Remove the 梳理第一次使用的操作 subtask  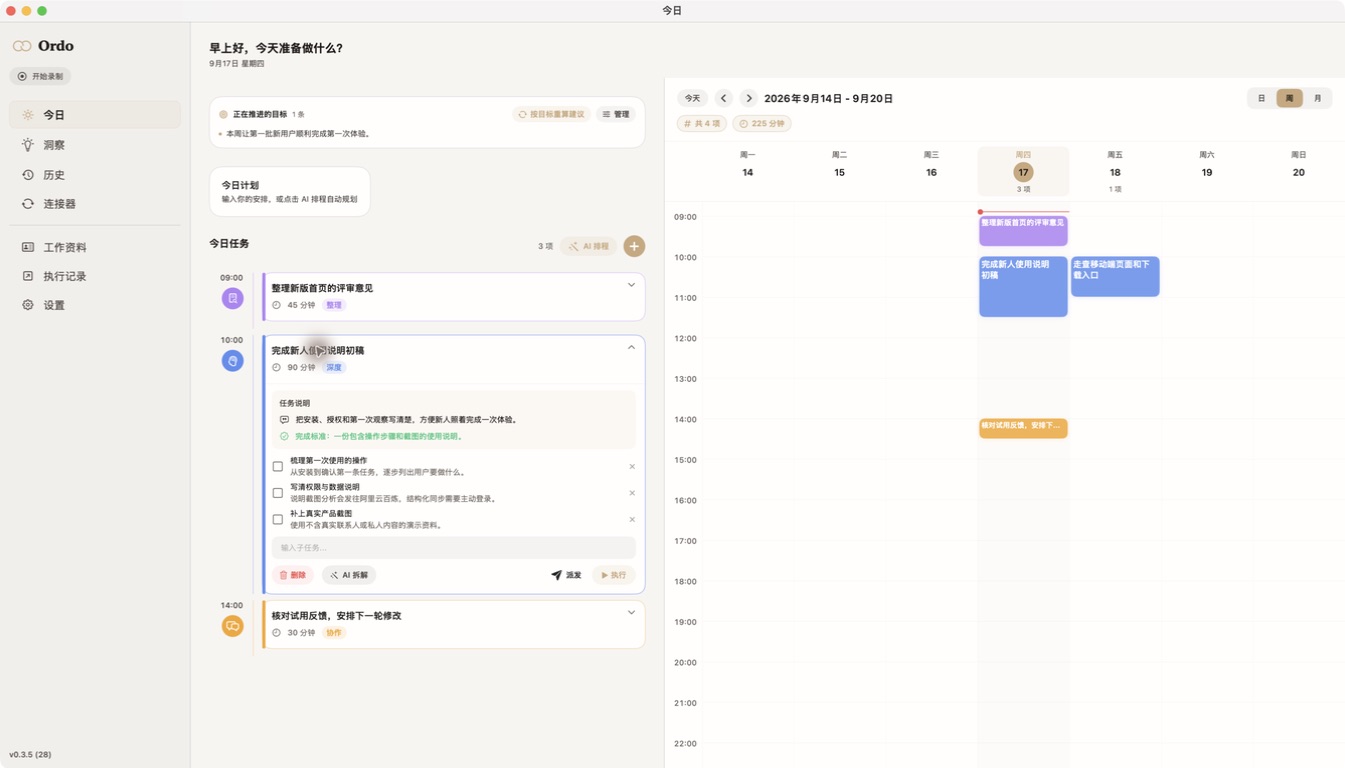point(632,466)
